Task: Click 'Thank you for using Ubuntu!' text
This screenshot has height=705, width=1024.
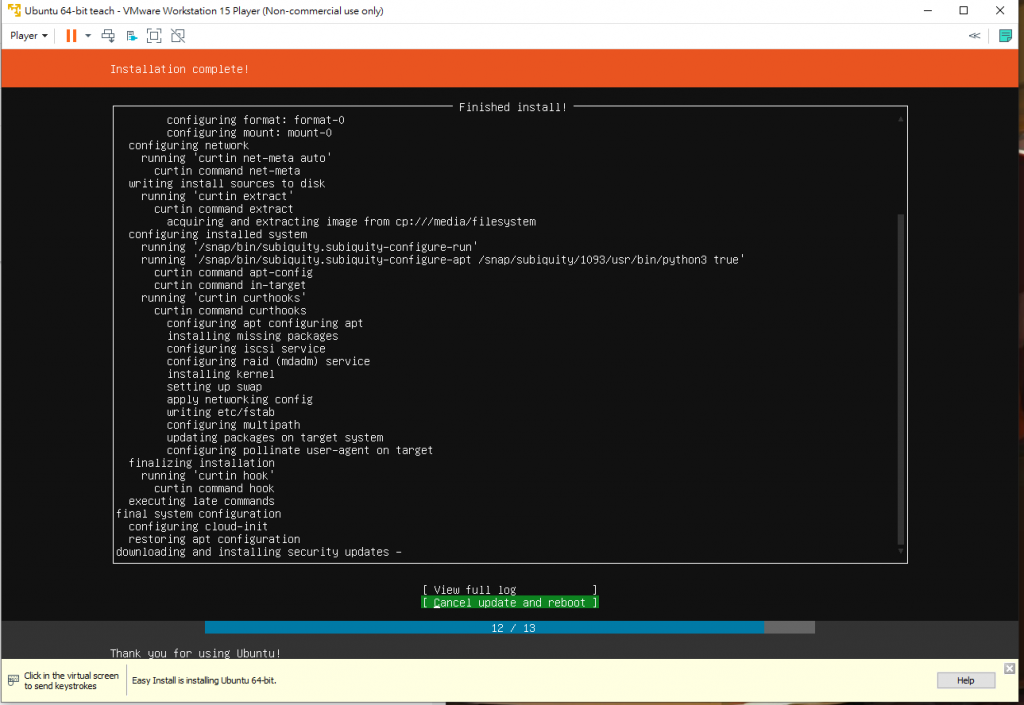Action: 195,653
